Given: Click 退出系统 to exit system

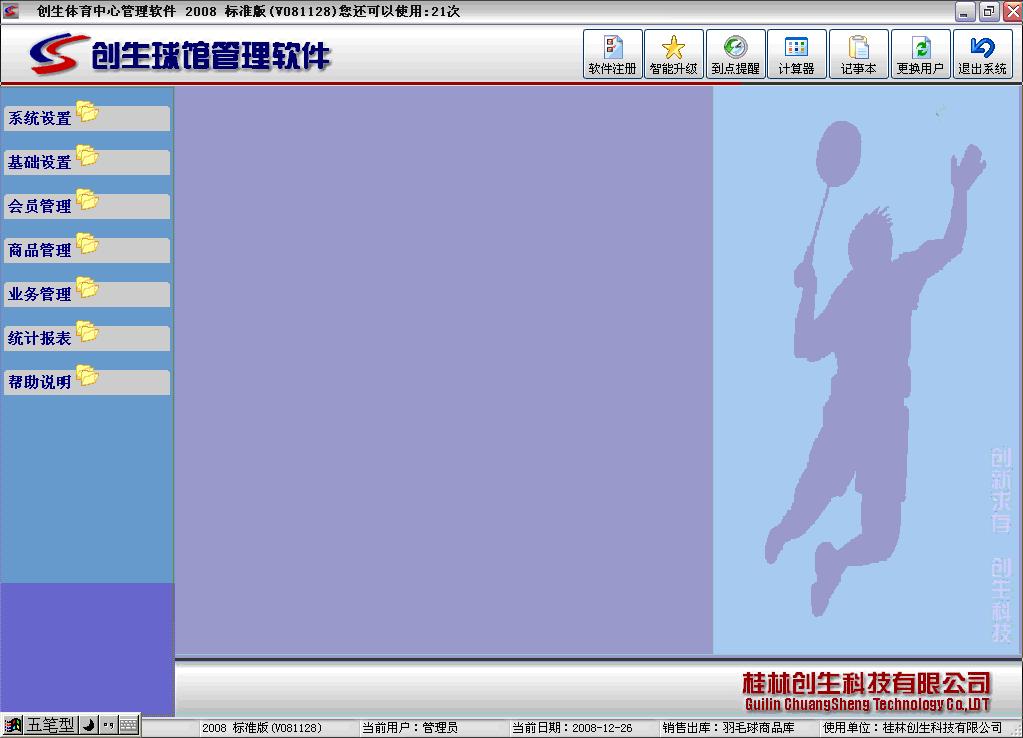Looking at the screenshot, I should (982, 55).
